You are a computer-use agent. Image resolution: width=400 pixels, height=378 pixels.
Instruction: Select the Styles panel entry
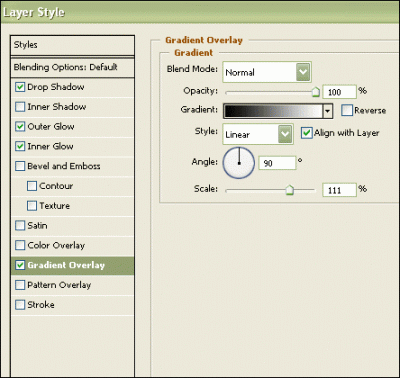click(x=72, y=45)
